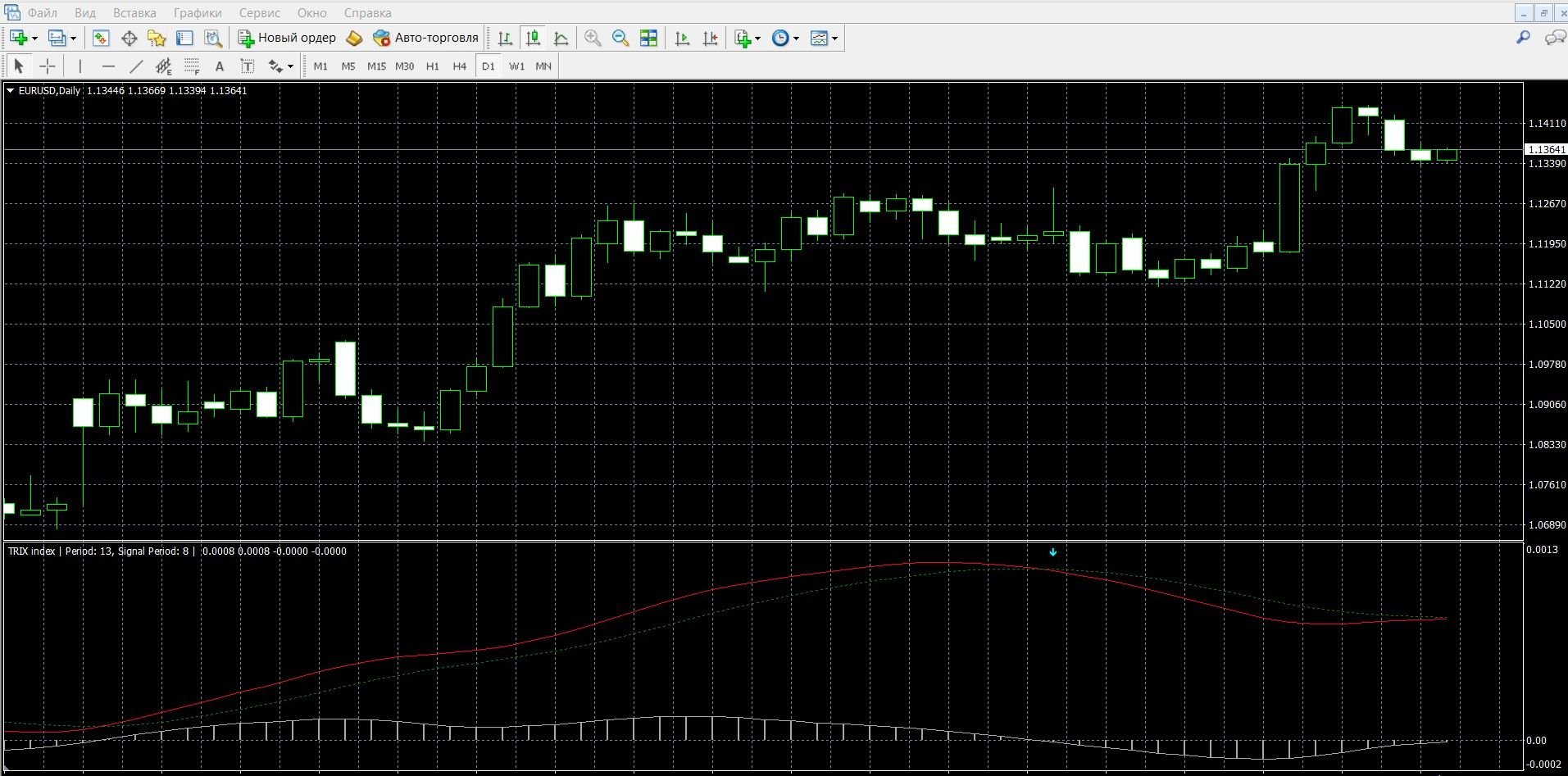Click current price label 1.13641

tap(1546, 149)
